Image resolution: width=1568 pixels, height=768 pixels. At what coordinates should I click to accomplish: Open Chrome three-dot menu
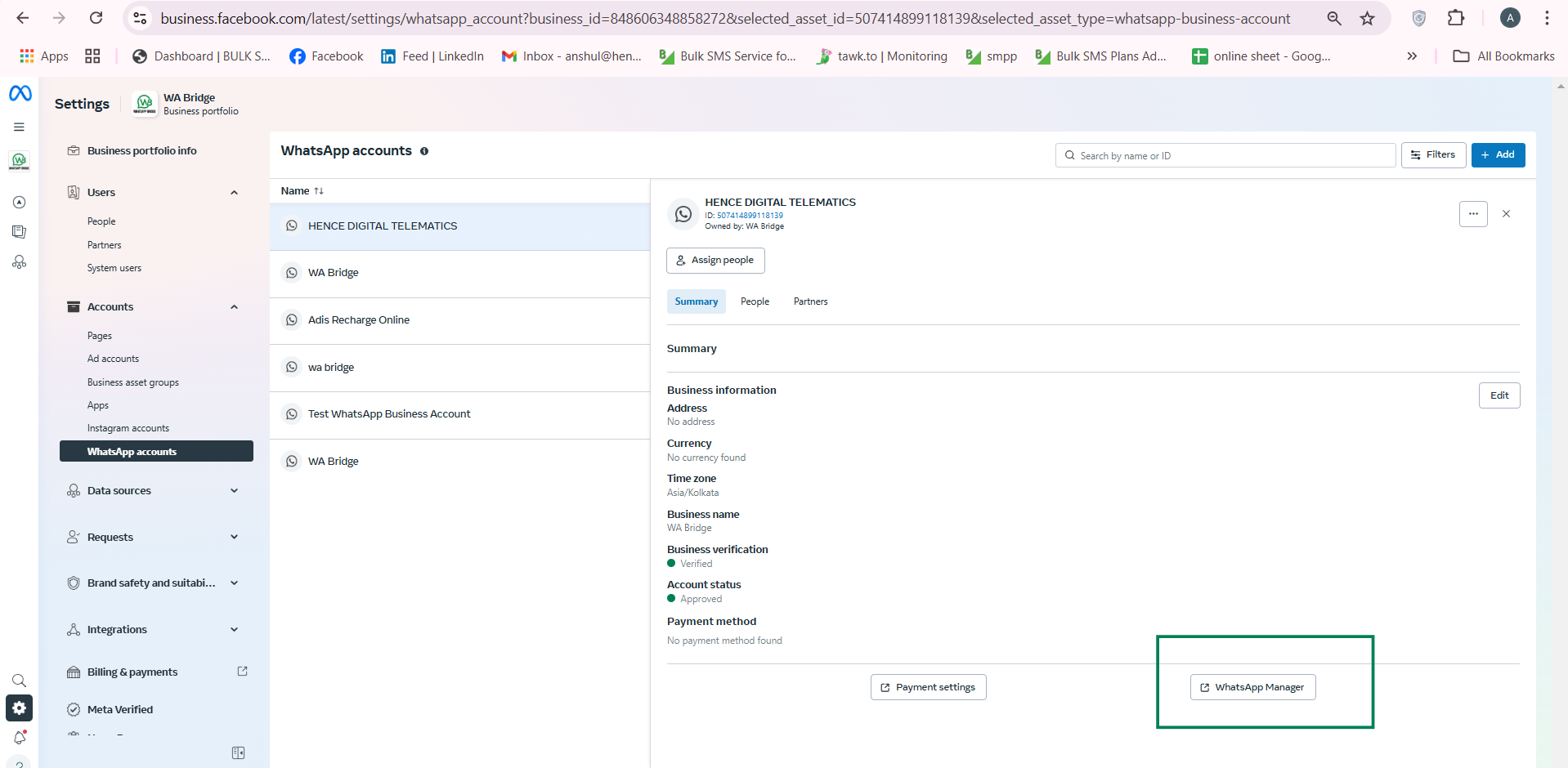1547,18
